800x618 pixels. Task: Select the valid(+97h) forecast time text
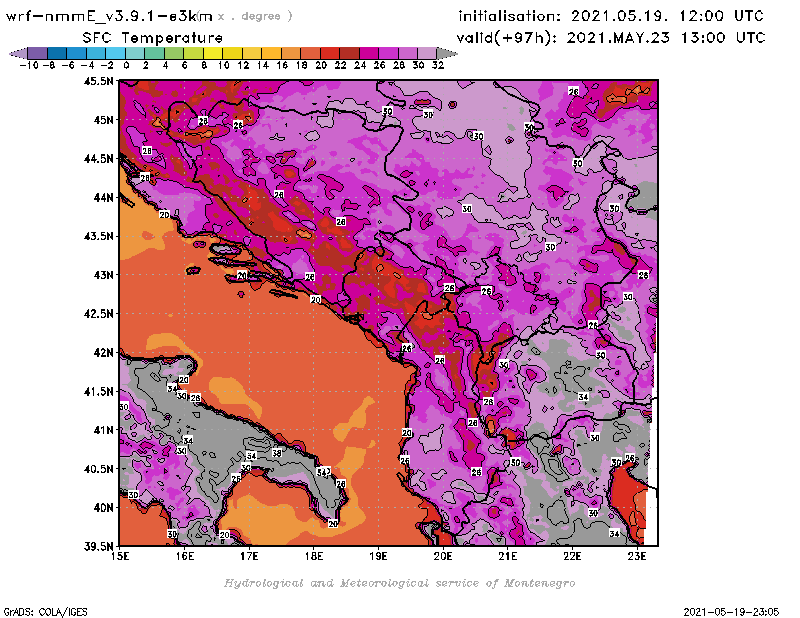click(611, 38)
